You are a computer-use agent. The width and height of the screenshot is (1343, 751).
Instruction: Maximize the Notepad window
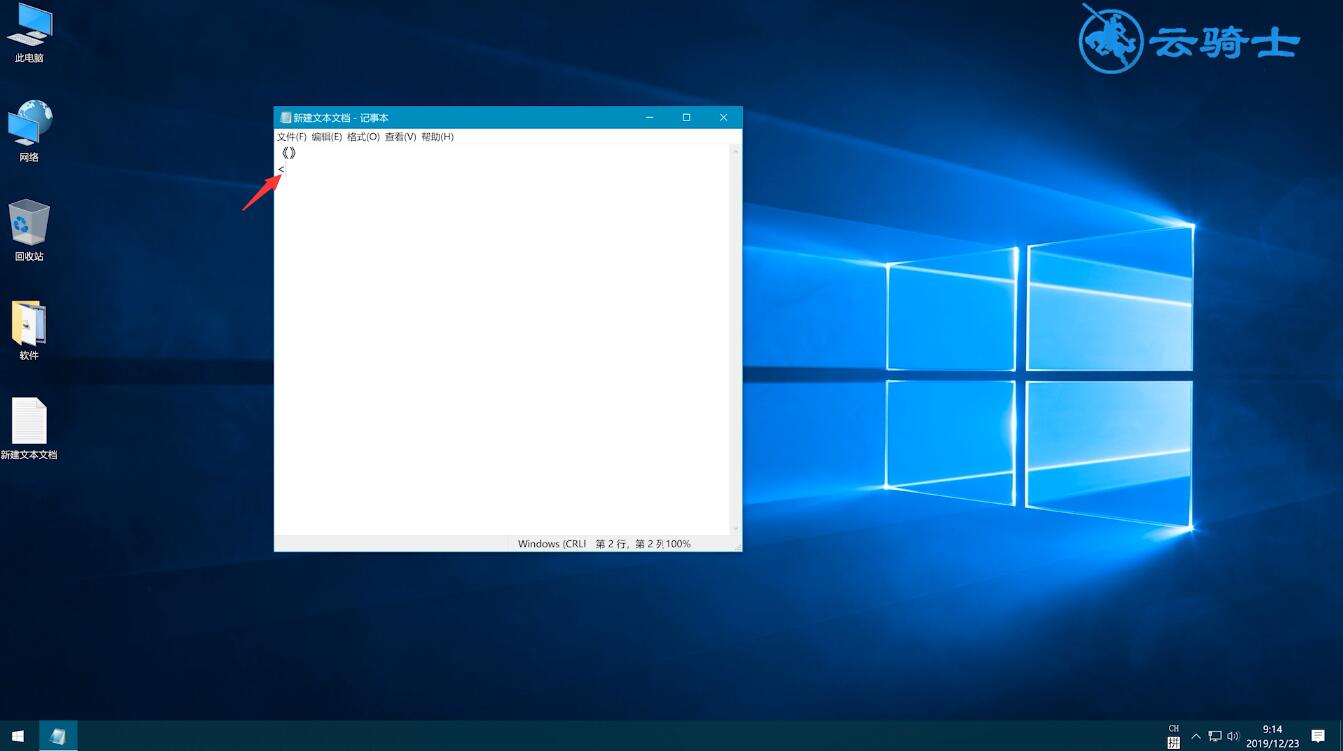(x=687, y=118)
